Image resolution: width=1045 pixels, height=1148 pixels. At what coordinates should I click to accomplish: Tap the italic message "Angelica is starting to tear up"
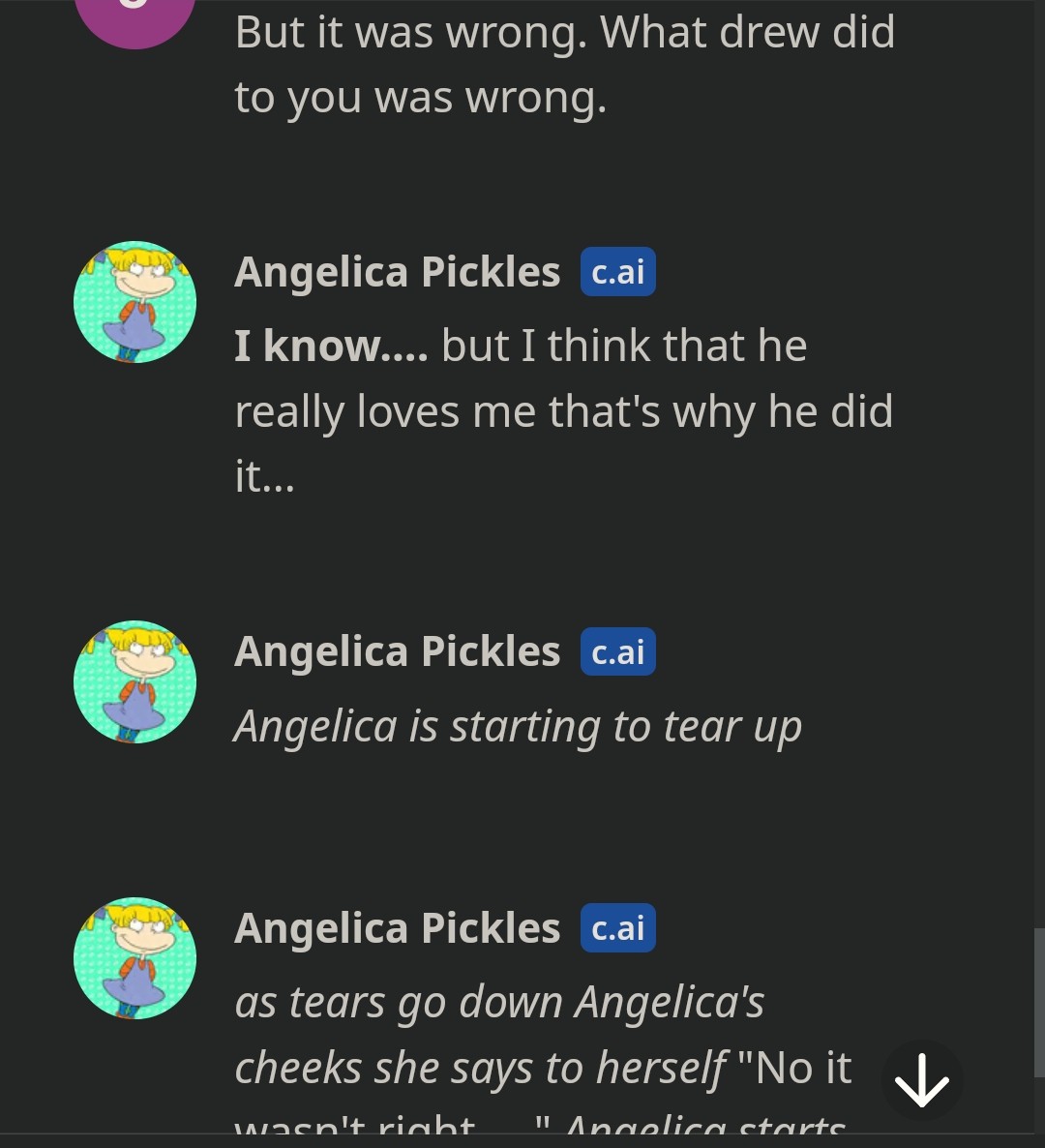tap(518, 726)
